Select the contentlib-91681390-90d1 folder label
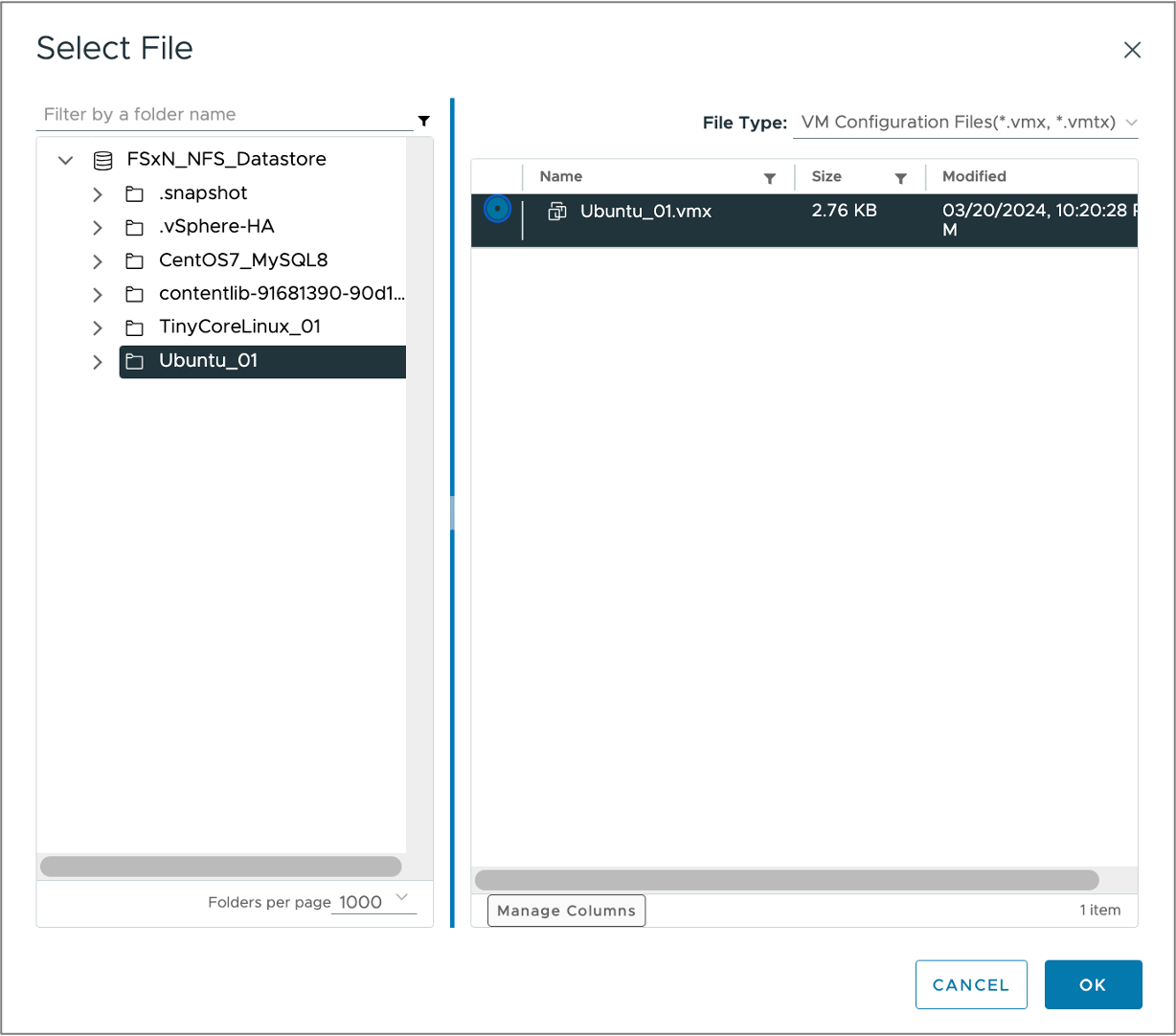Screen dimensions: 1176x1036 point(282,294)
